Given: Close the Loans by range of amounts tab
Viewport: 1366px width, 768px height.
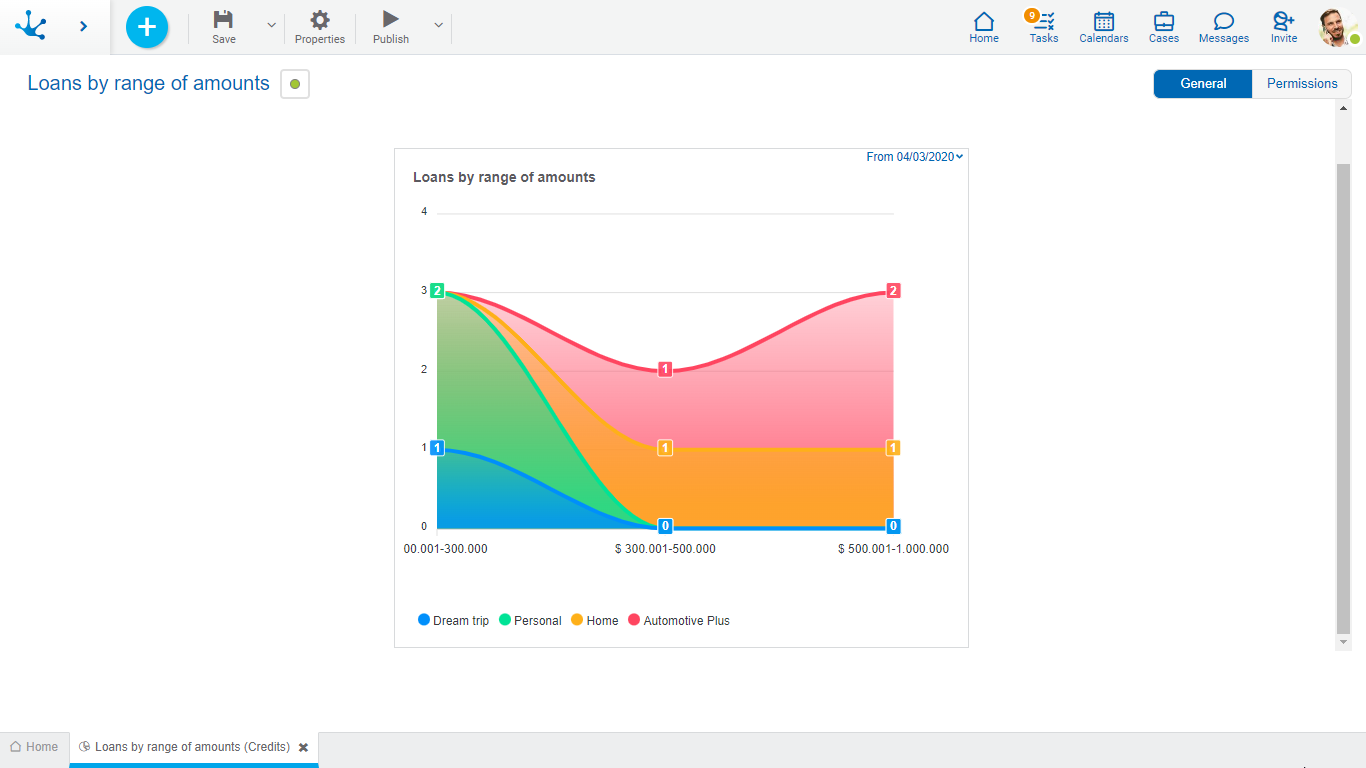Looking at the screenshot, I should [x=303, y=747].
